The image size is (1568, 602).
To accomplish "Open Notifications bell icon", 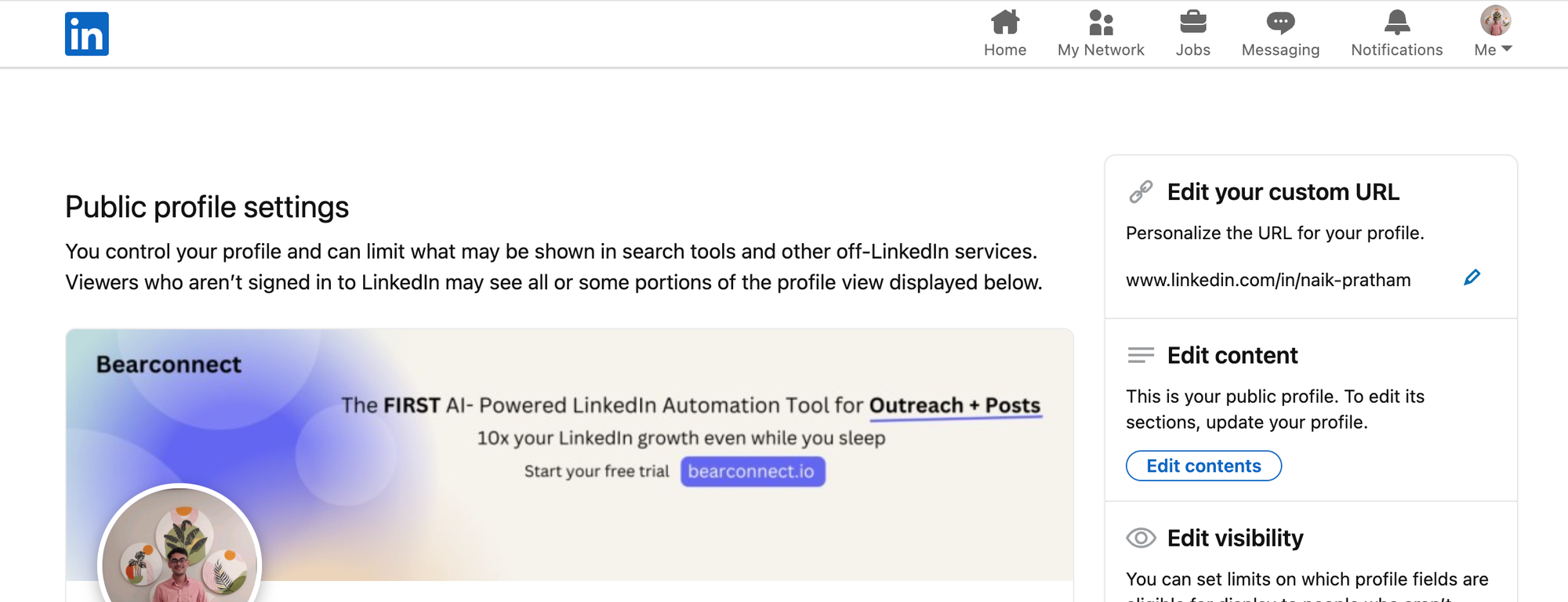I will (1396, 22).
